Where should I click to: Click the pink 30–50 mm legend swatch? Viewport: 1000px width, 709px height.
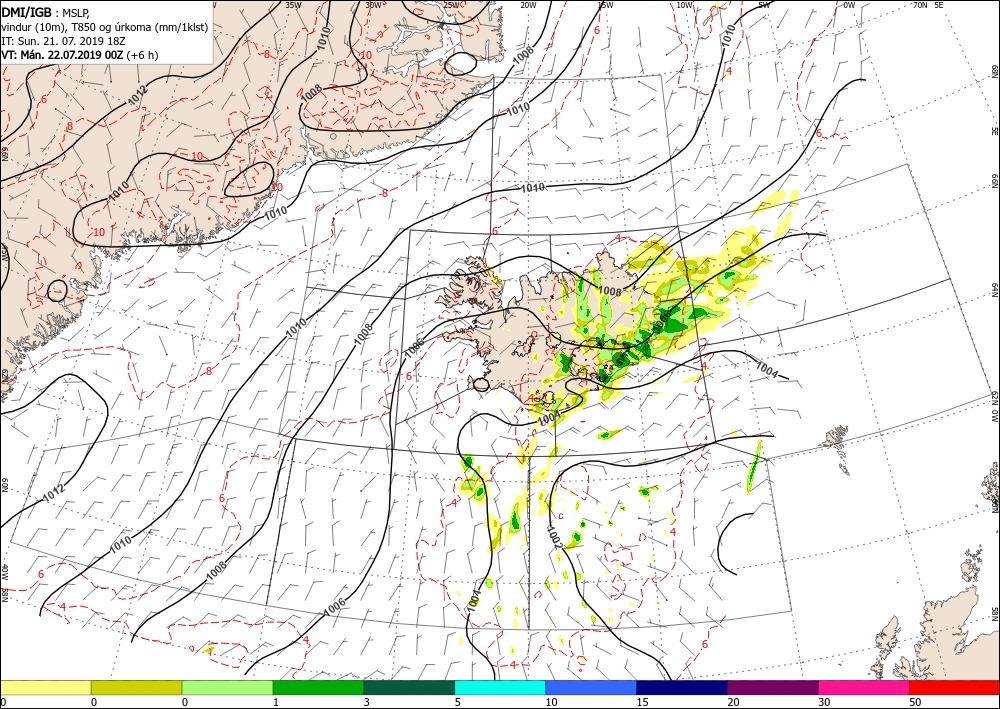[x=864, y=688]
